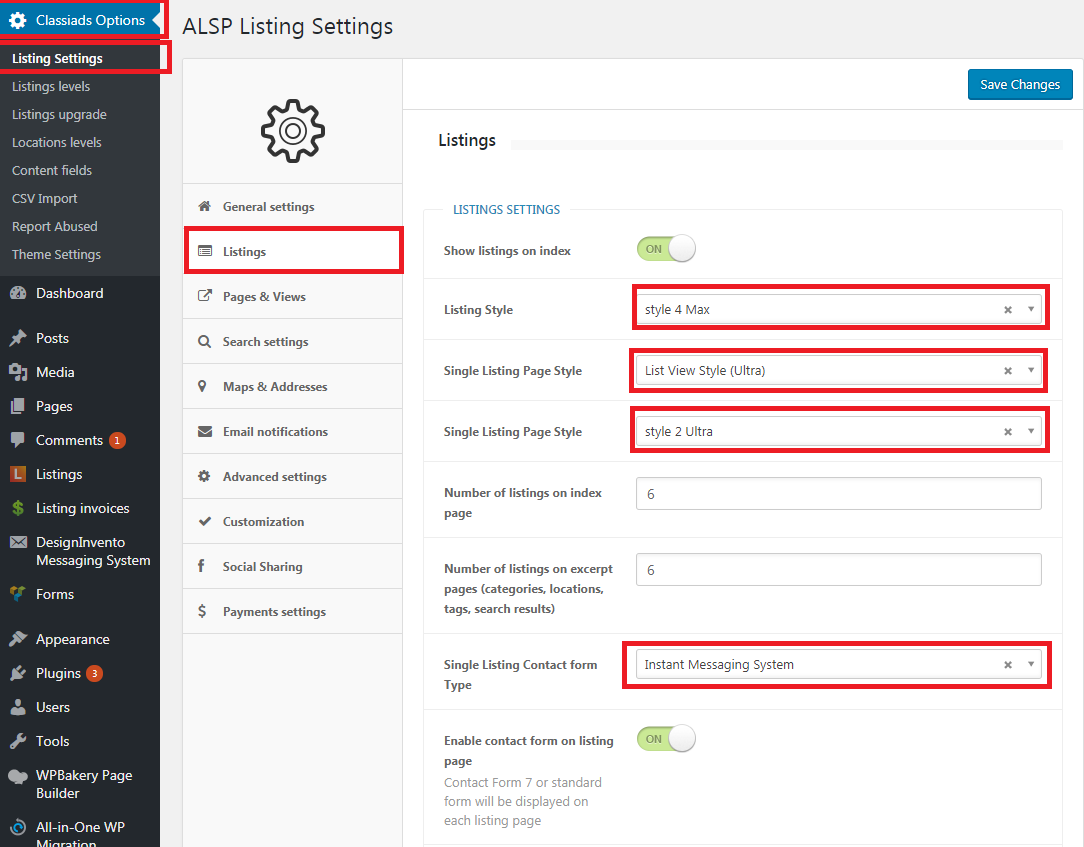This screenshot has height=847, width=1084.
Task: Click the Appearance paintbrush icon
Action: click(x=18, y=639)
